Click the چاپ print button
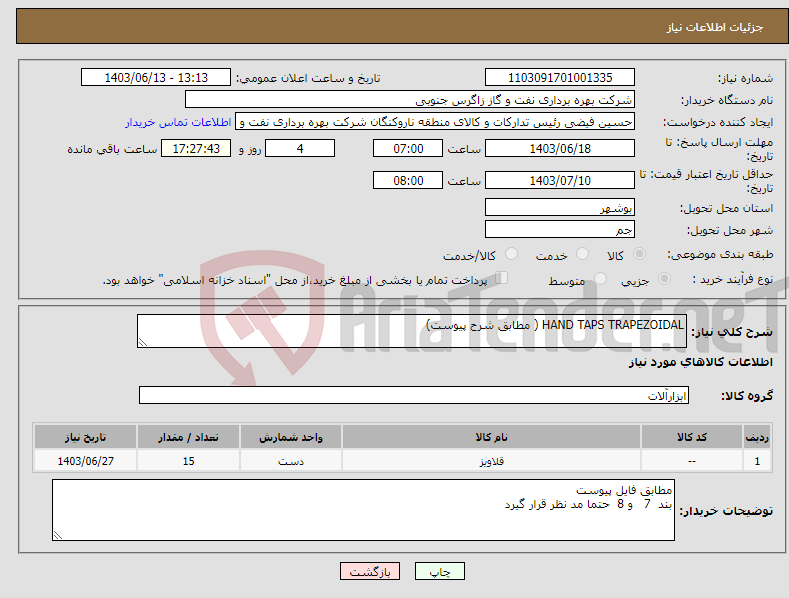This screenshot has width=789, height=598. 440,571
